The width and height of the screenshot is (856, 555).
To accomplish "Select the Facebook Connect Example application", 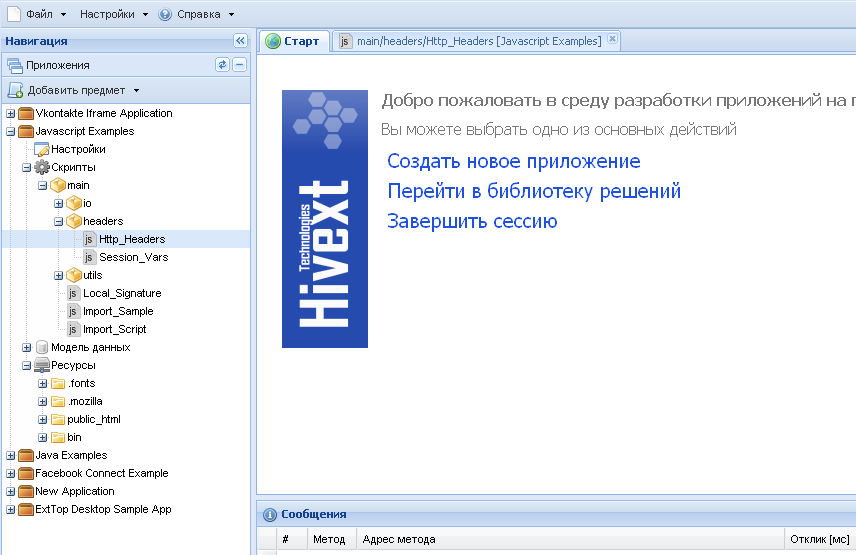I will pyautogui.click(x=102, y=473).
